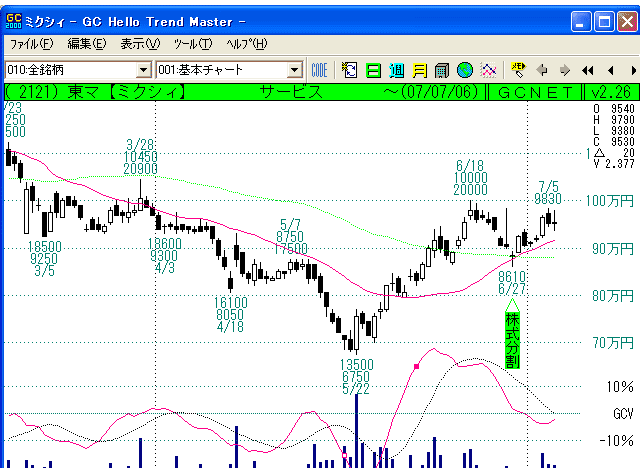This screenshot has width=640, height=473.
Task: Click the V 2.377 volume value
Action: 614,164
